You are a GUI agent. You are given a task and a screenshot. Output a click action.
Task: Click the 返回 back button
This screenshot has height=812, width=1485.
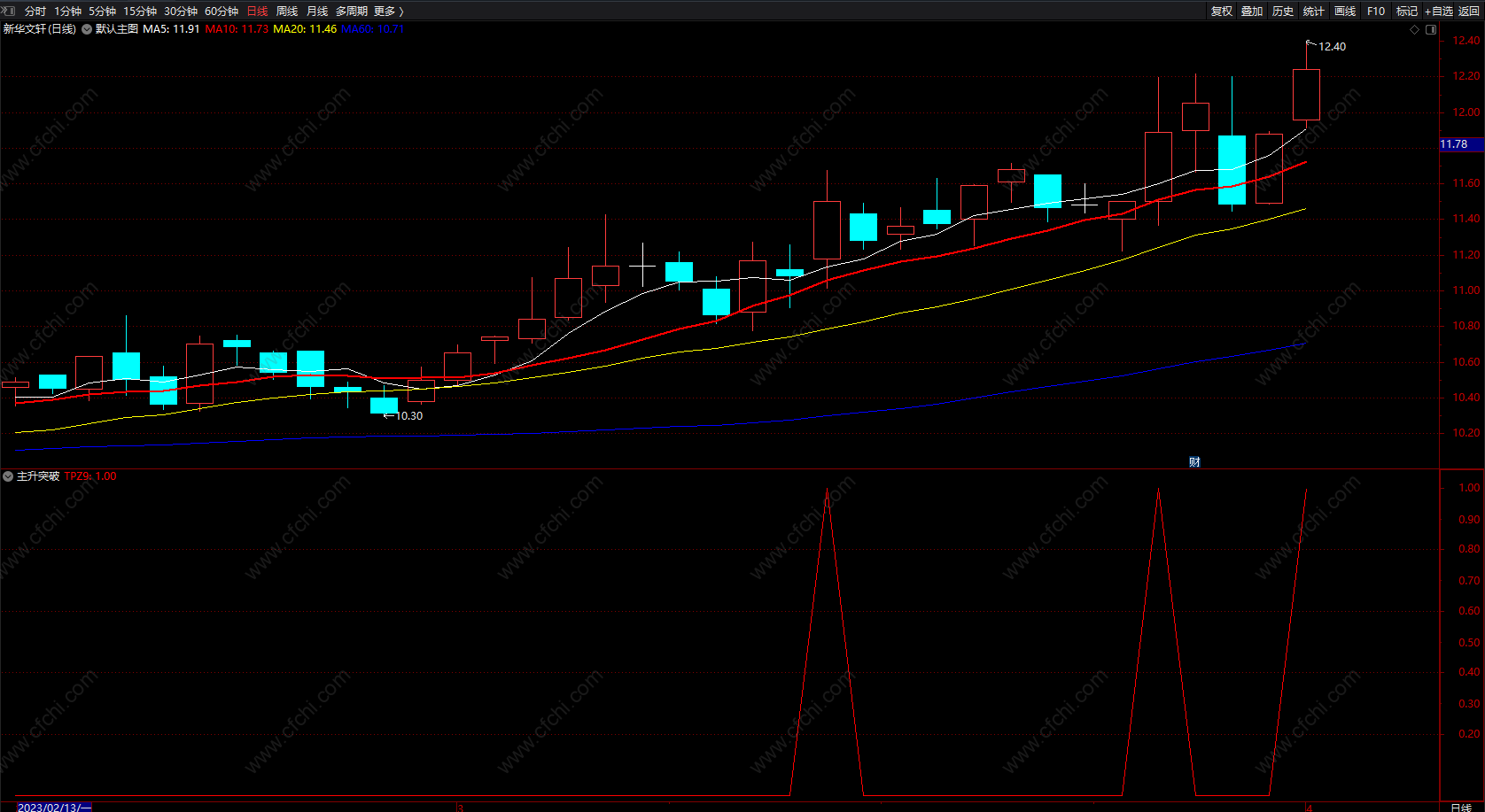pos(1469,11)
